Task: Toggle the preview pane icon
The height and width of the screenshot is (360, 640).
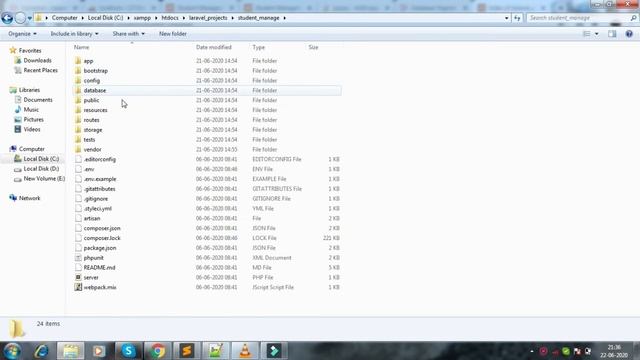Action: [x=612, y=34]
